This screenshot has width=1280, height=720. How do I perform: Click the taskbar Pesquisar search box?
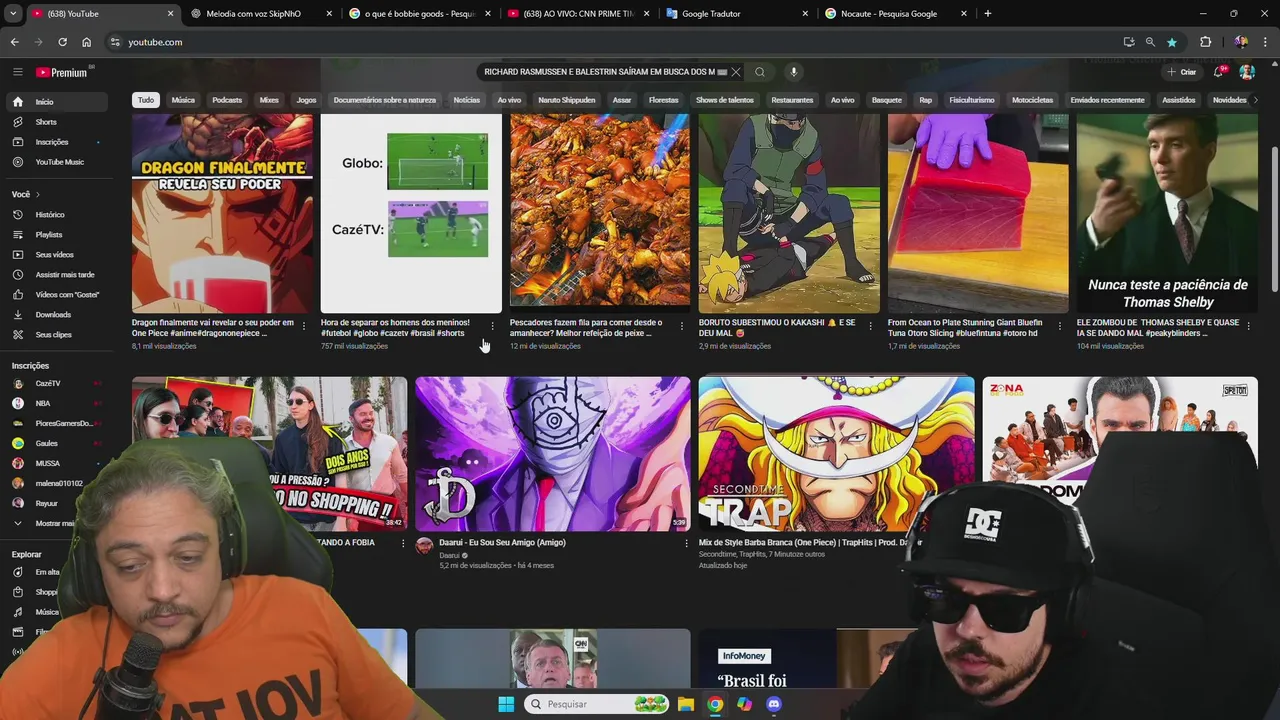[597, 704]
